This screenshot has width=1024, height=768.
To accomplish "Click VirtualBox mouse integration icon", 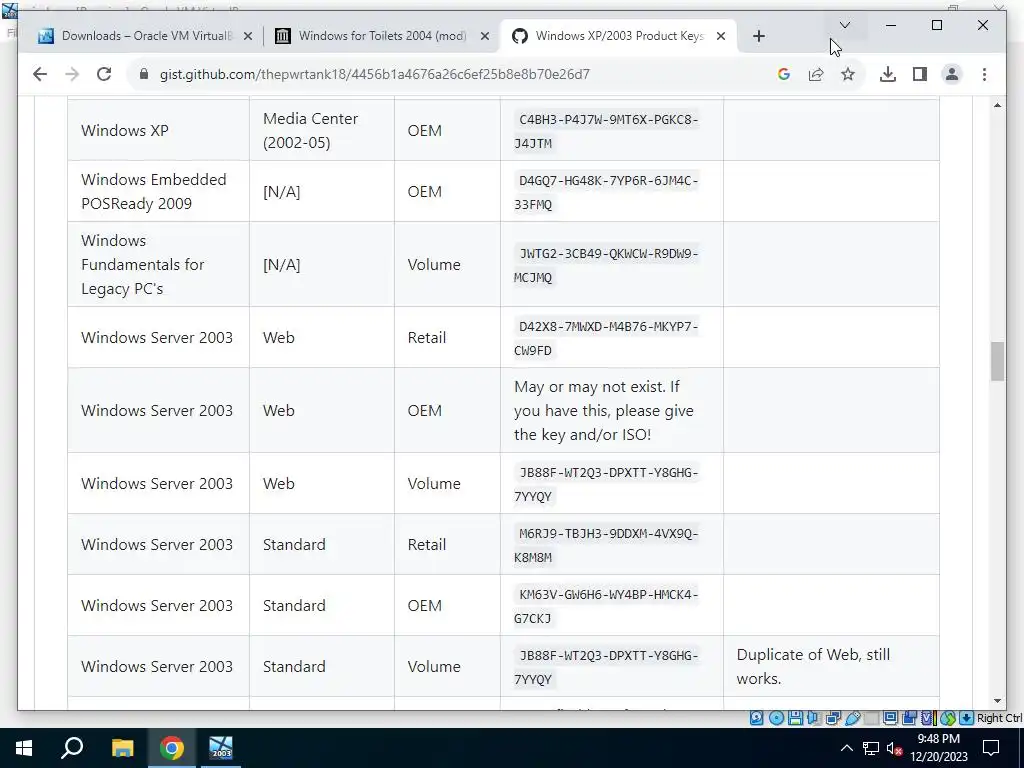I will click(x=948, y=718).
